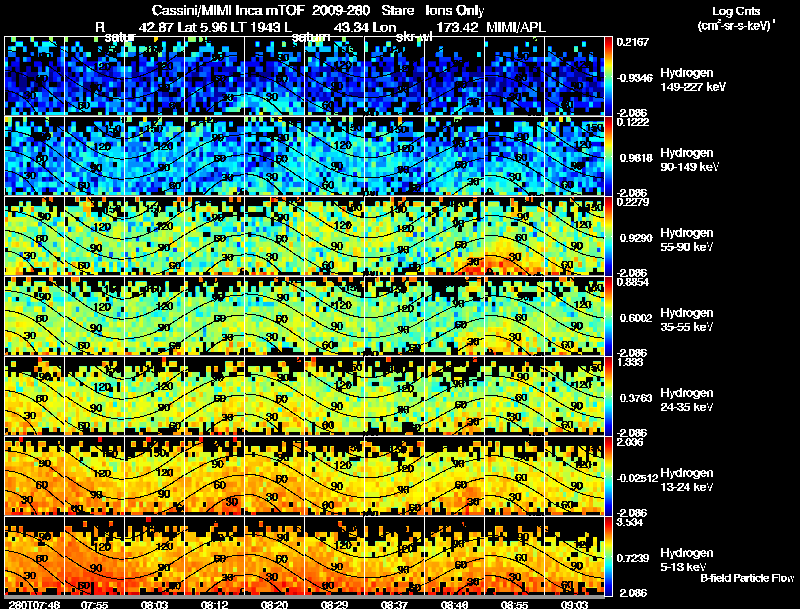Click the "08:12" time axis label
Viewport: 800px width, 609px height.
[x=214, y=604]
